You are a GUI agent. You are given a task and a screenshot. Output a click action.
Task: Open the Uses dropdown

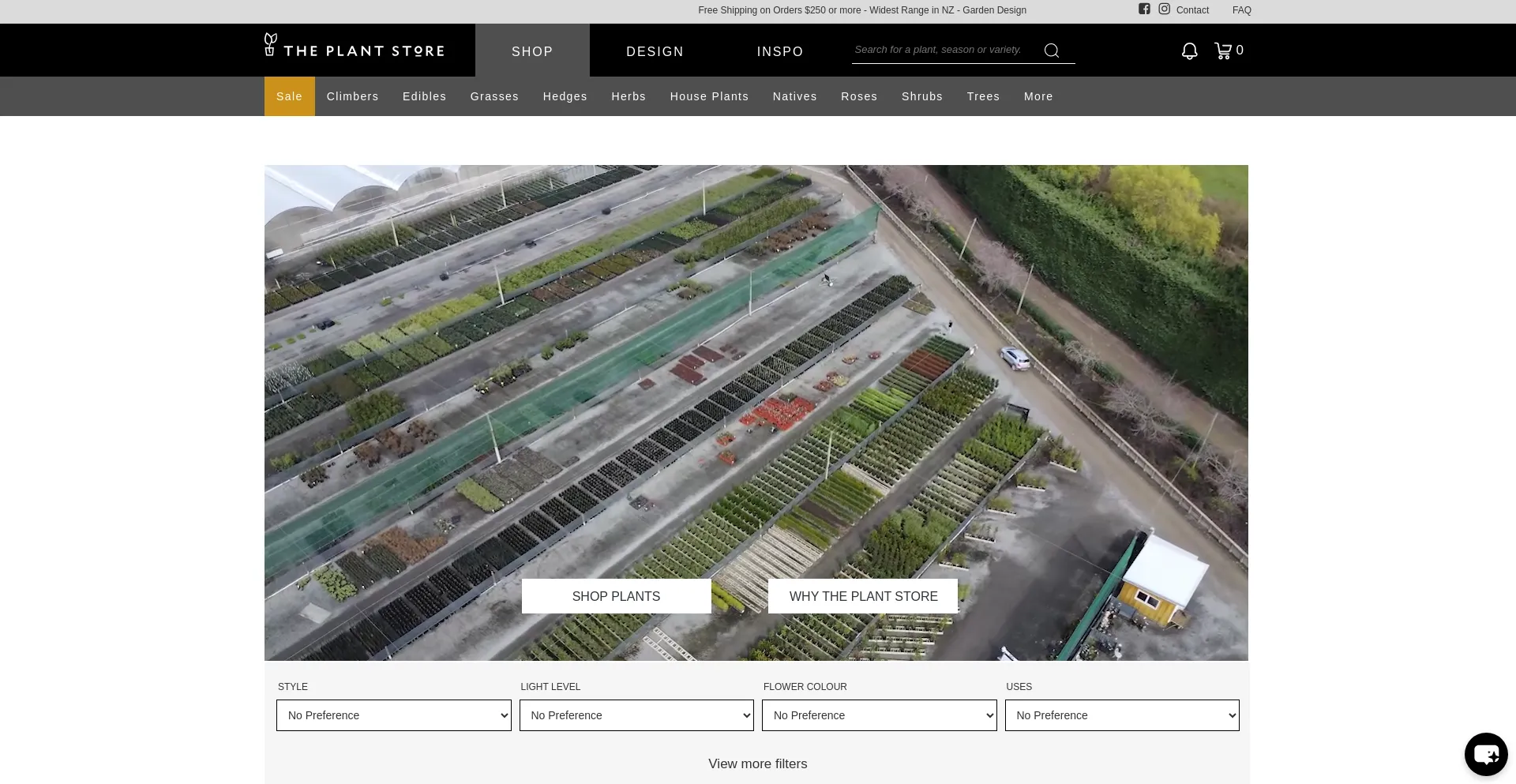[1121, 715]
